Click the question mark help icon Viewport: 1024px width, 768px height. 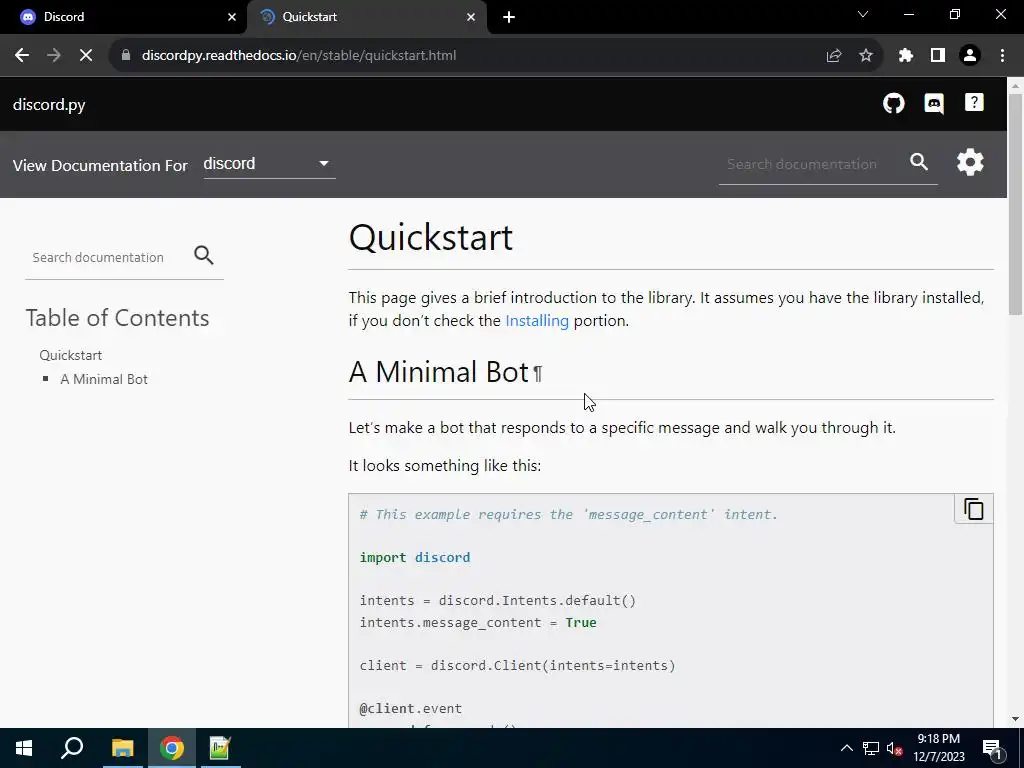click(x=974, y=103)
